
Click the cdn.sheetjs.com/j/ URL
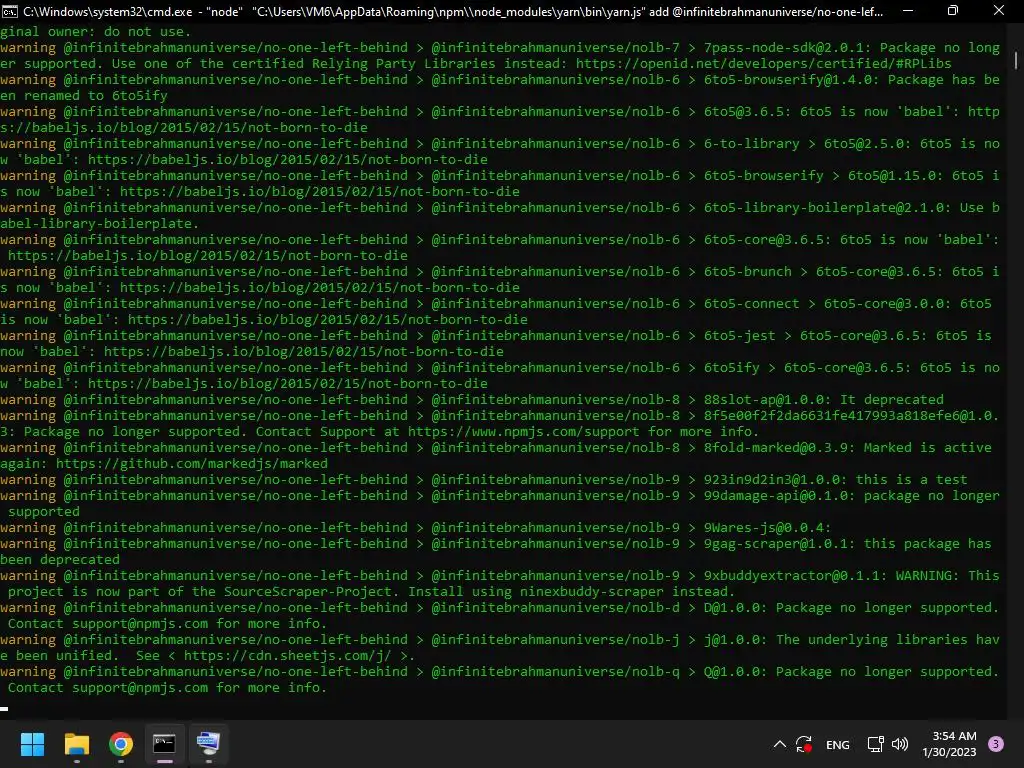click(x=287, y=656)
